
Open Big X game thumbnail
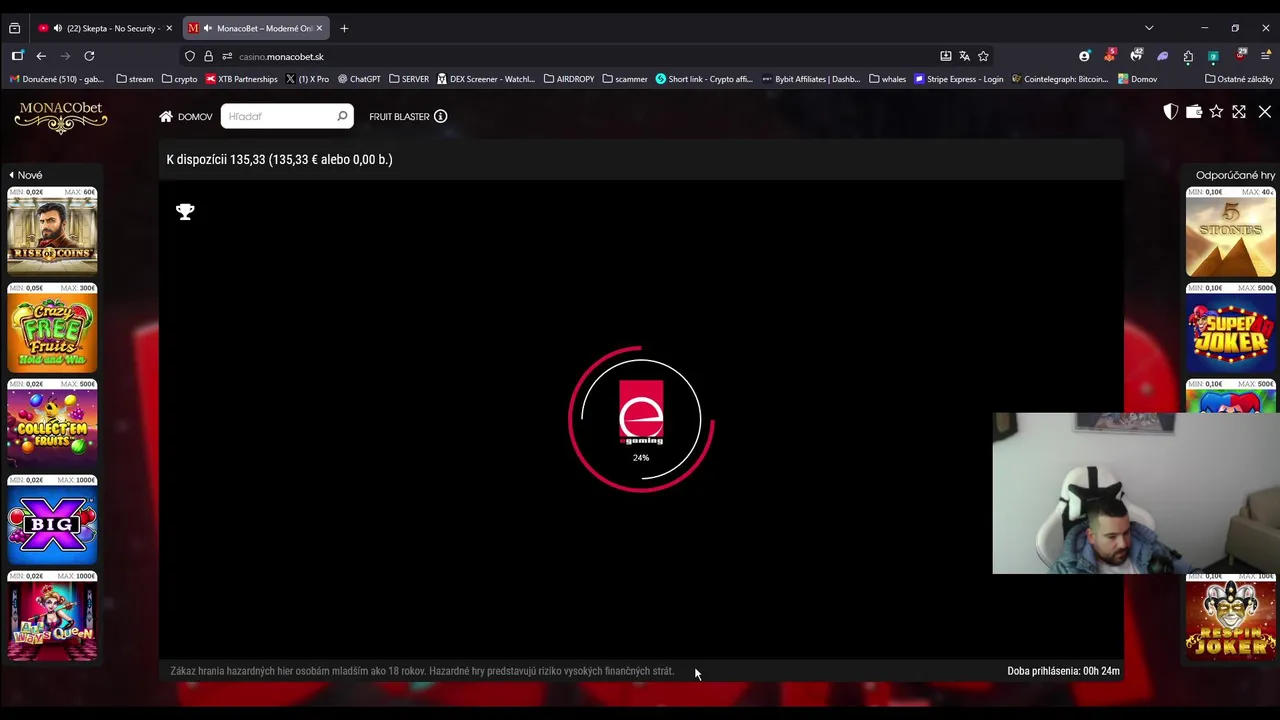[x=52, y=519]
